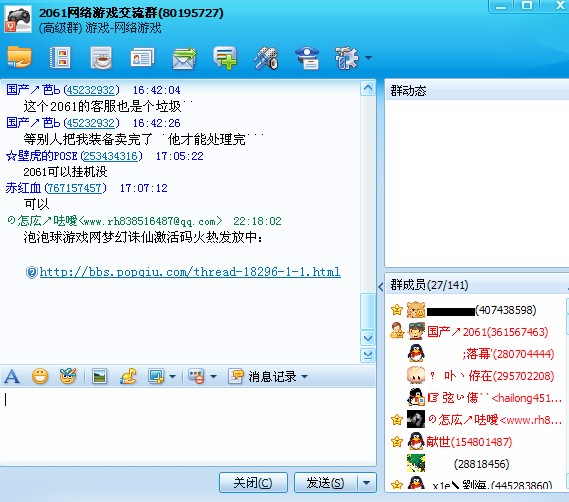Click the QQ number 253434316 link

tap(111, 156)
